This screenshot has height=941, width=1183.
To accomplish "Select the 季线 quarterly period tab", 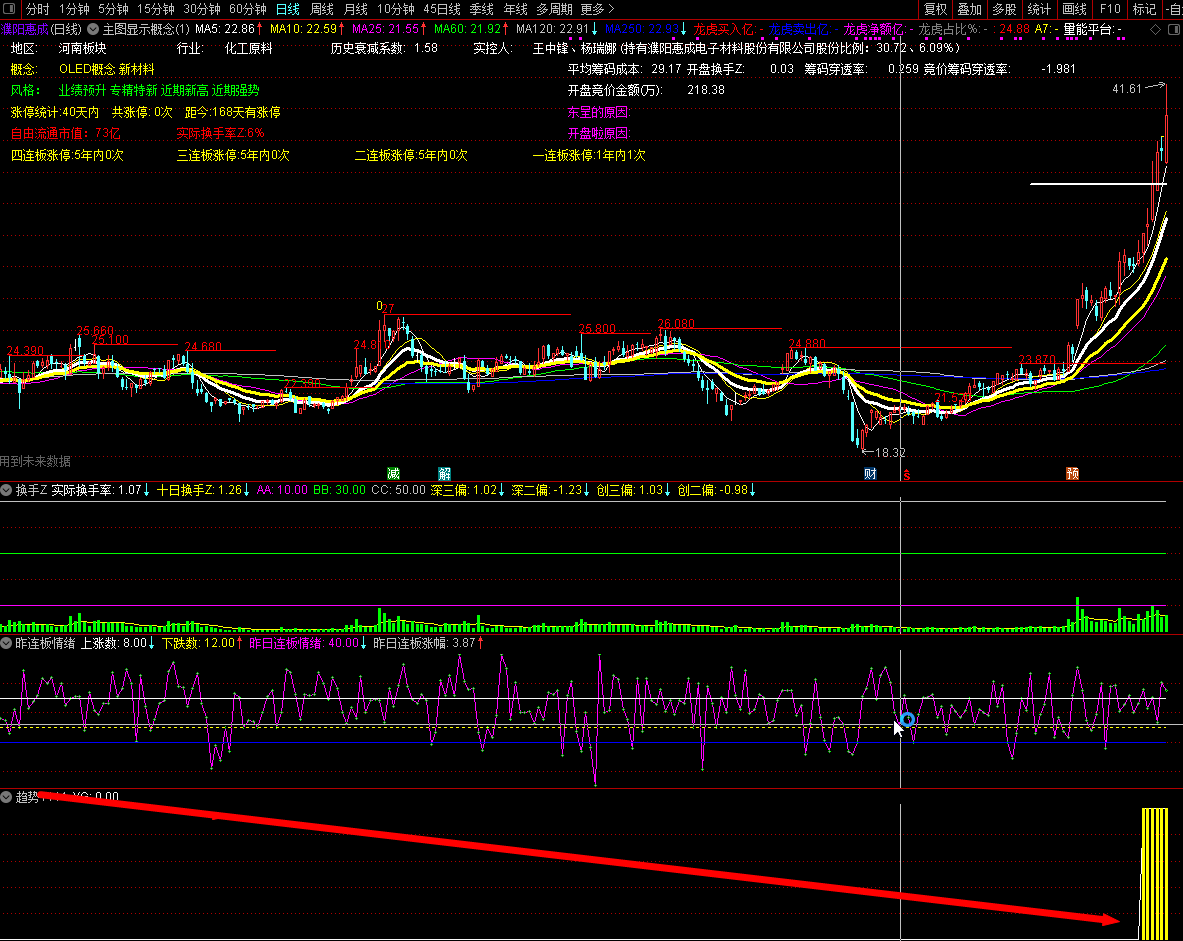I will [481, 9].
